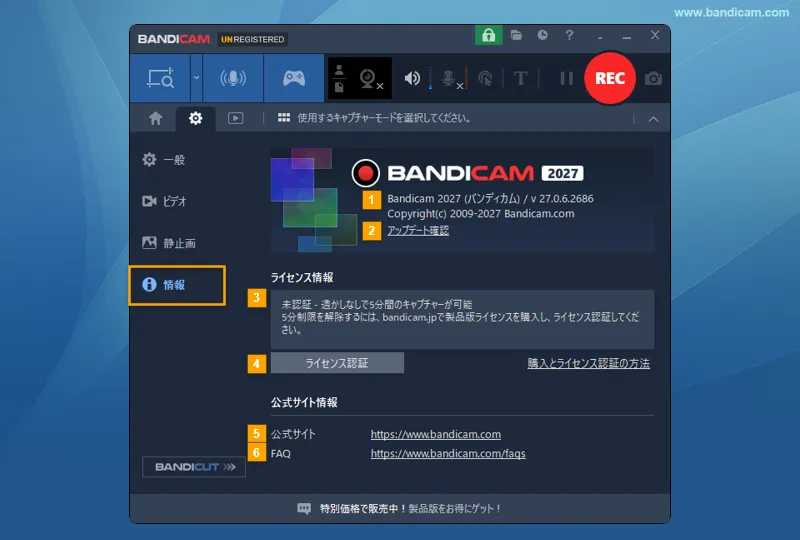800x540 pixels.
Task: Minimize to tray with the small dash button
Action: 600,37
